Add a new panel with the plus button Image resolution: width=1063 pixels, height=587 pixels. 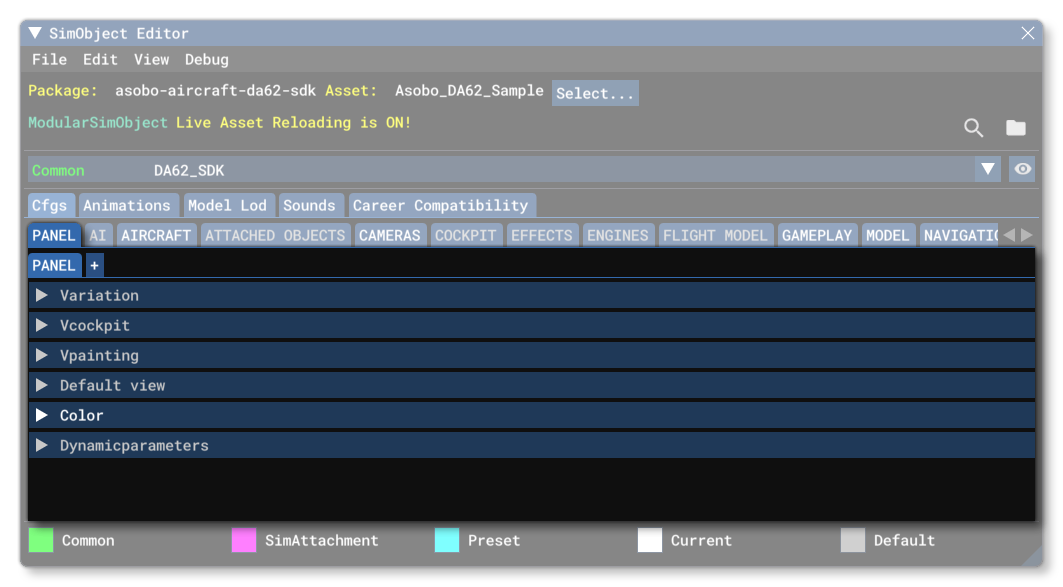(92, 264)
